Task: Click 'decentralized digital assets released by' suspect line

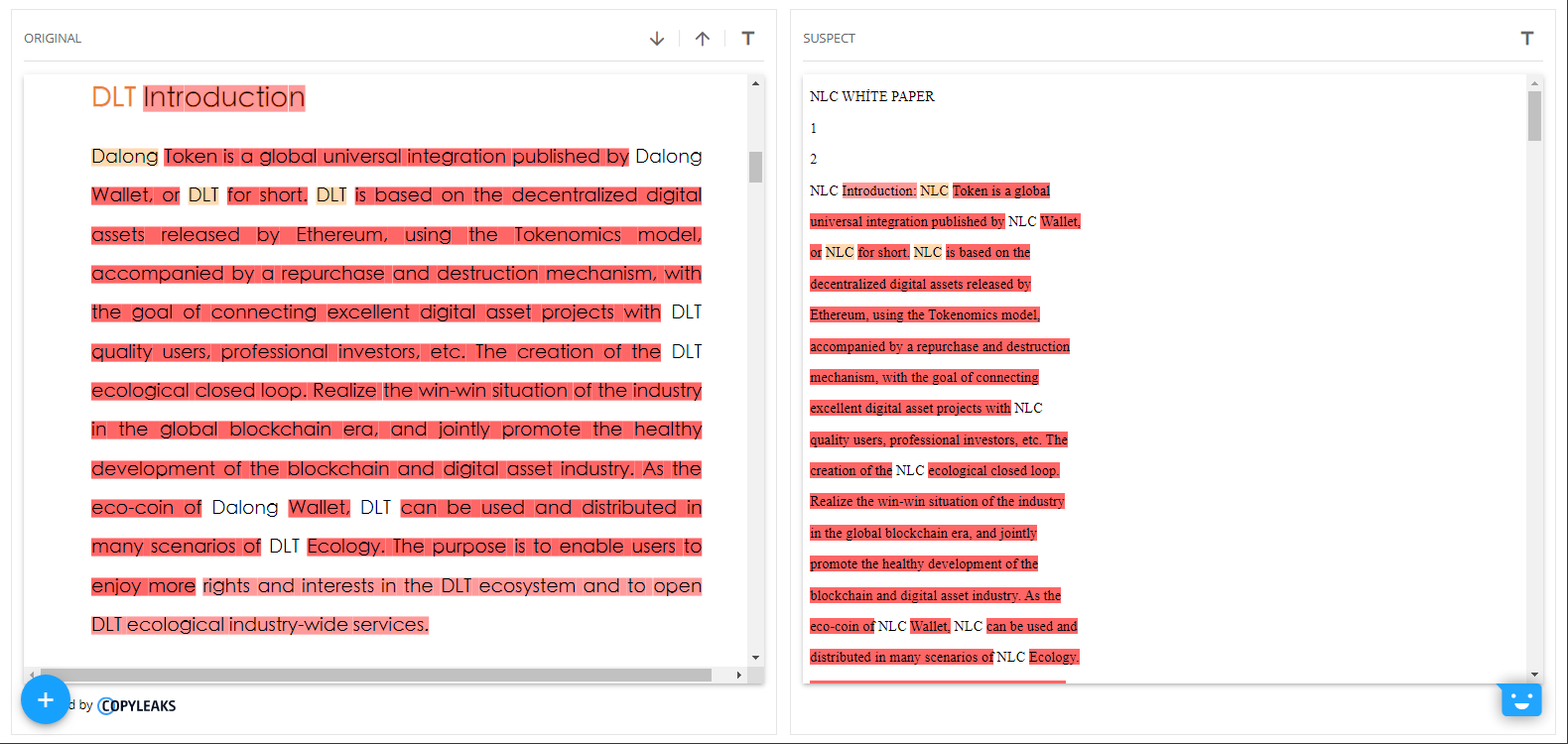Action: pyautogui.click(x=920, y=284)
